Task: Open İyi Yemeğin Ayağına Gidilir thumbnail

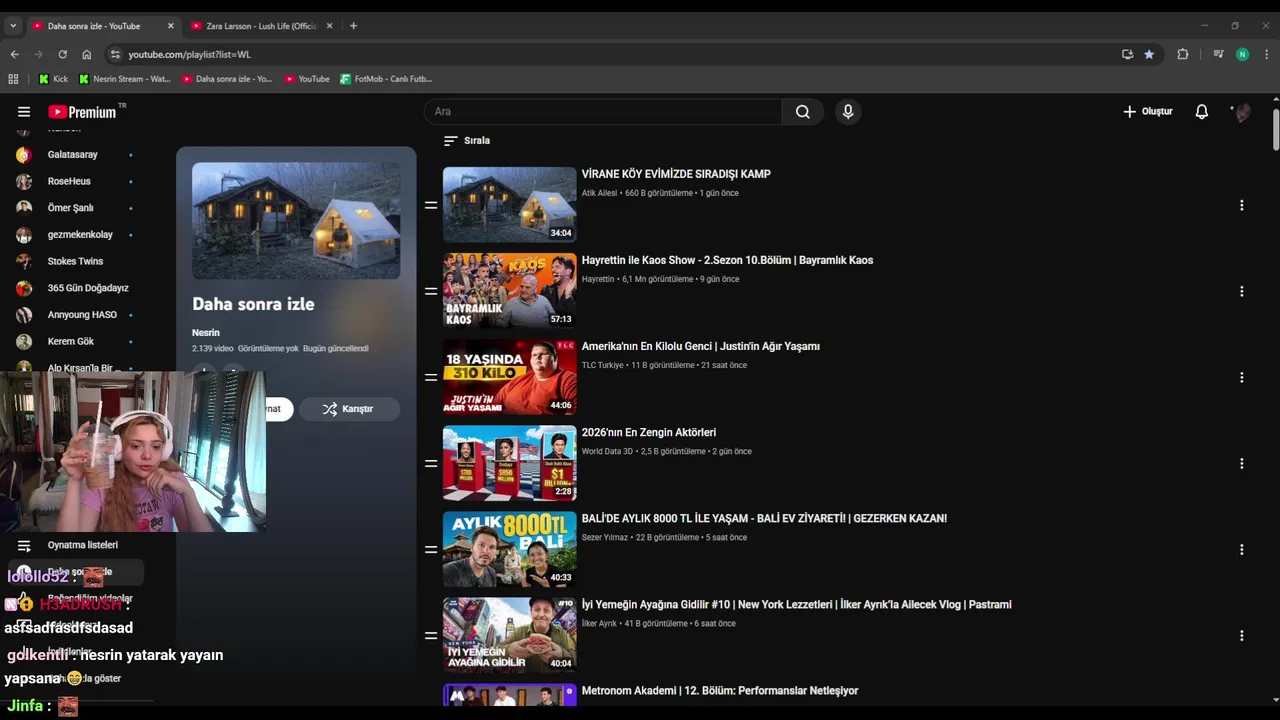Action: click(510, 634)
